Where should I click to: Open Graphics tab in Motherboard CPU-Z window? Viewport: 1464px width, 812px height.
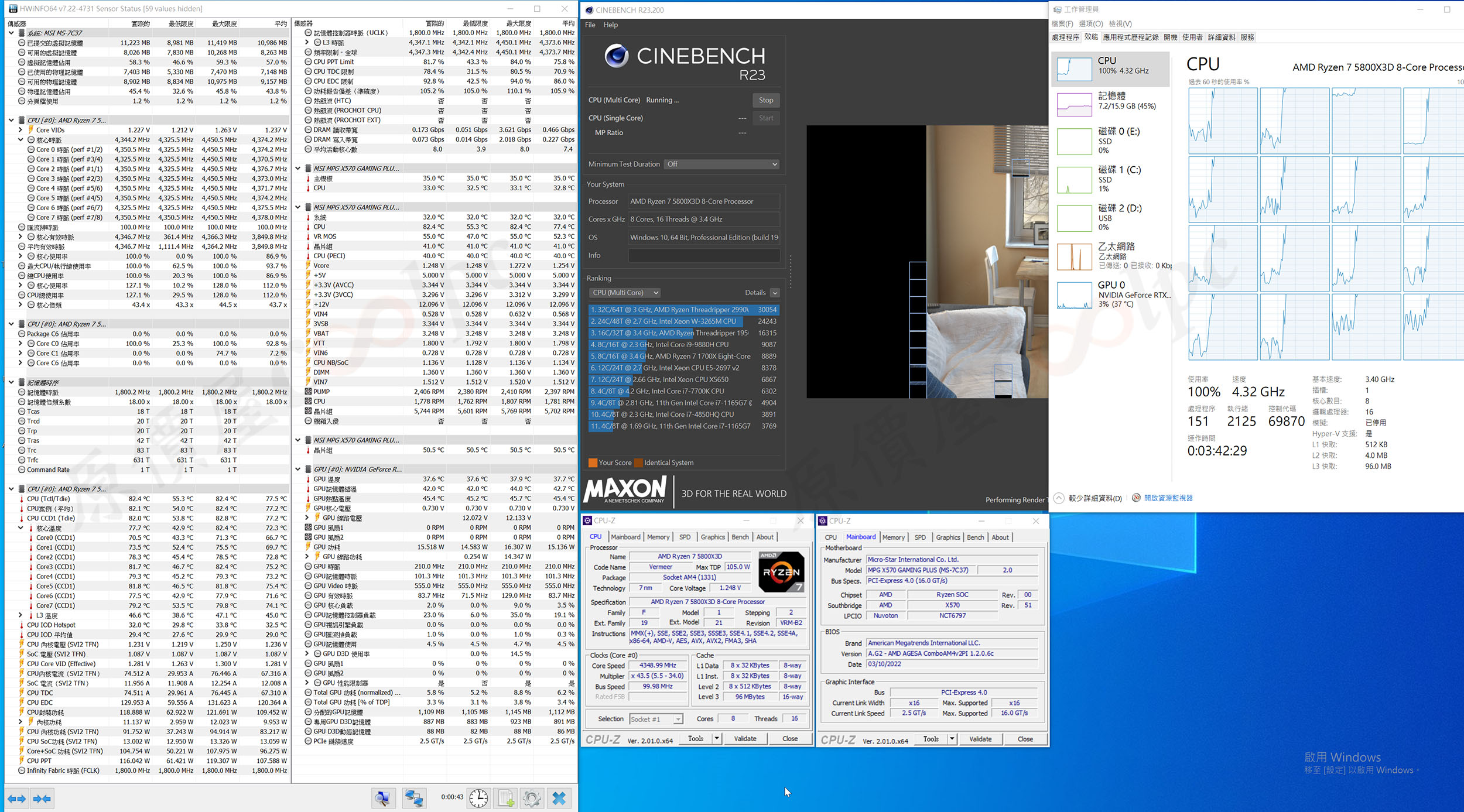(x=948, y=537)
